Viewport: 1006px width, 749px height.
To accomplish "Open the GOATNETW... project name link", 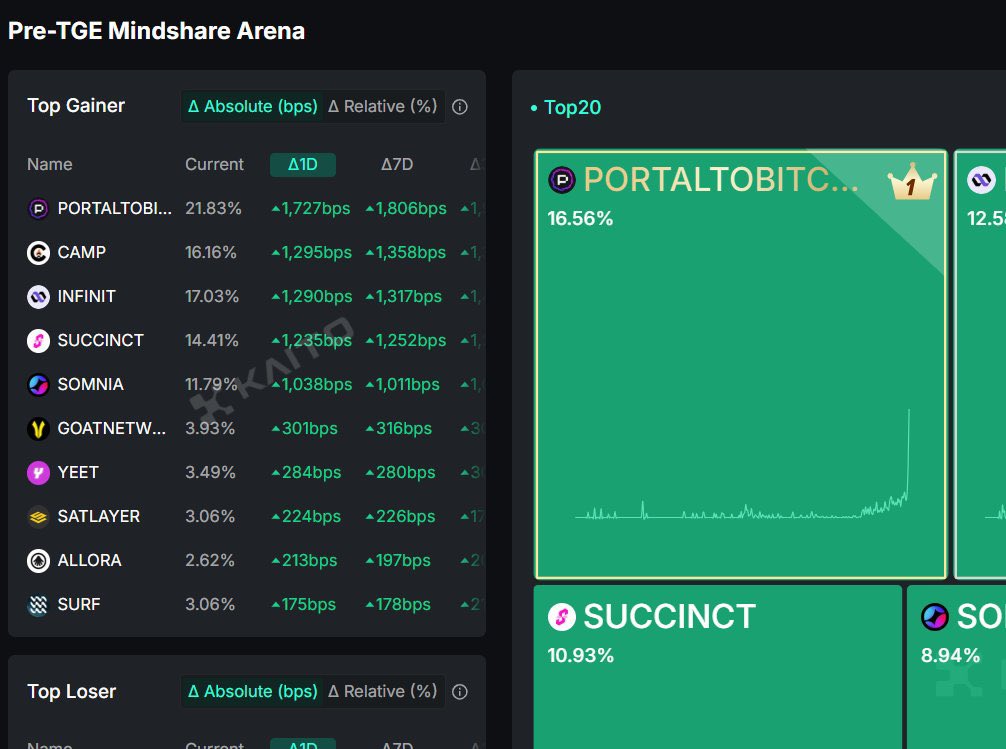I will tap(112, 428).
